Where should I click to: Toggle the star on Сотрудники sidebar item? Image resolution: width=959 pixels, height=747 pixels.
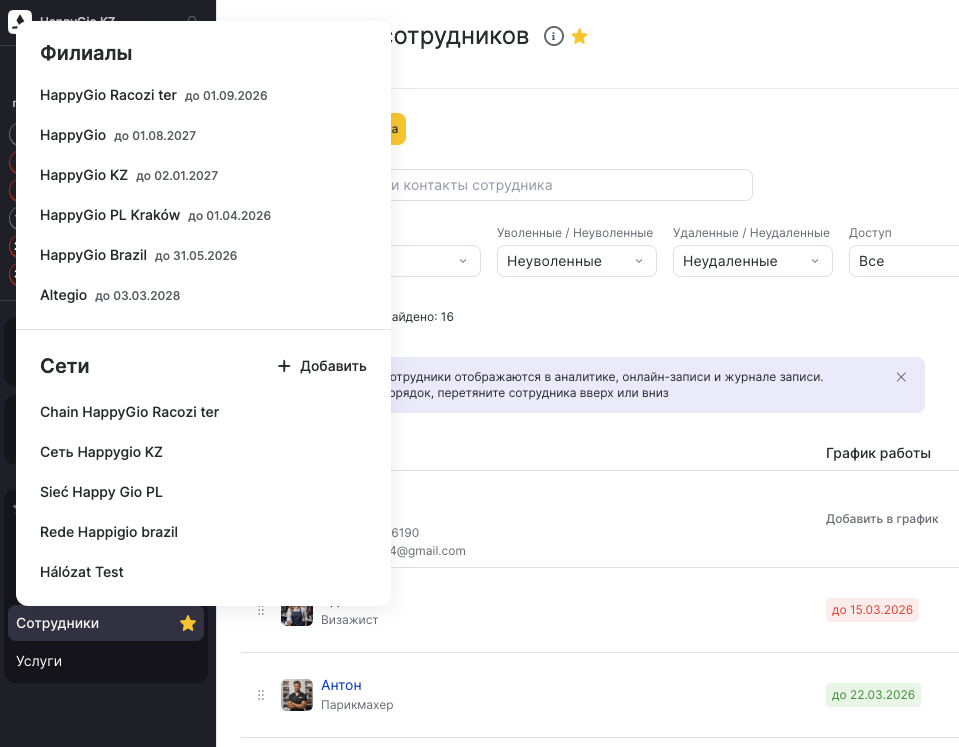pos(187,623)
